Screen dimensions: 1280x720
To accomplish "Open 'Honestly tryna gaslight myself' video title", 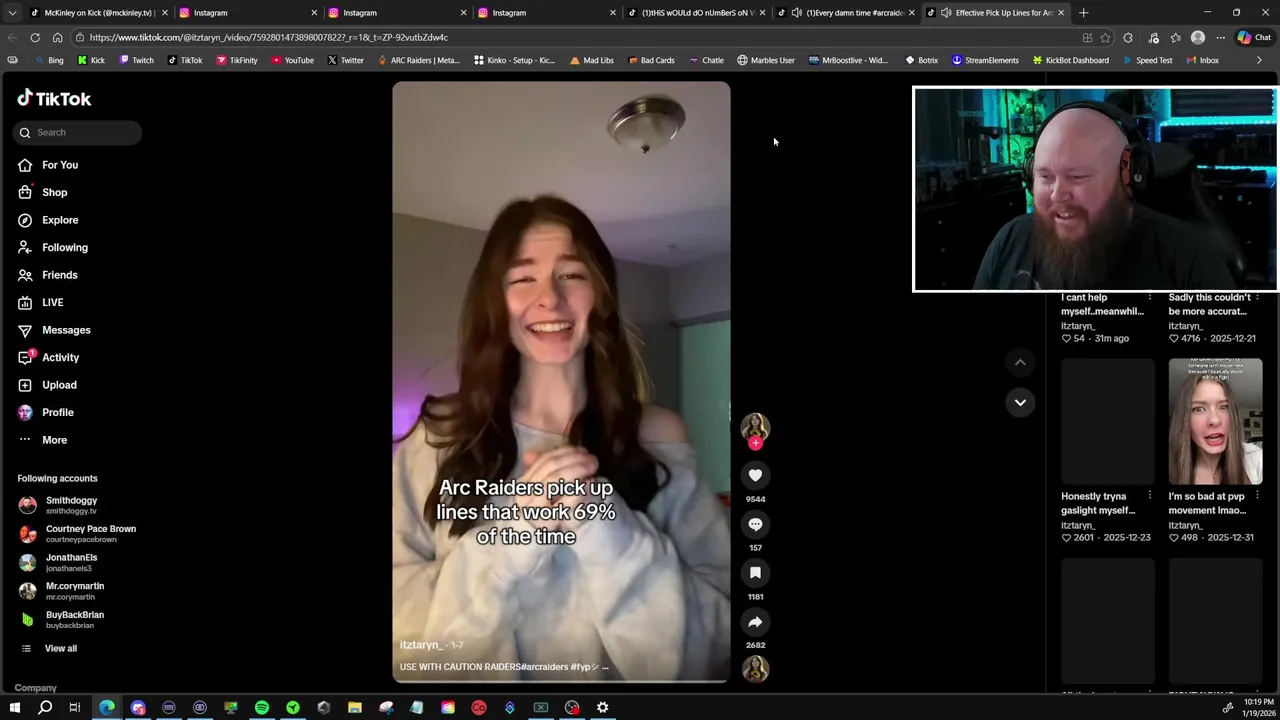I will pos(1098,503).
